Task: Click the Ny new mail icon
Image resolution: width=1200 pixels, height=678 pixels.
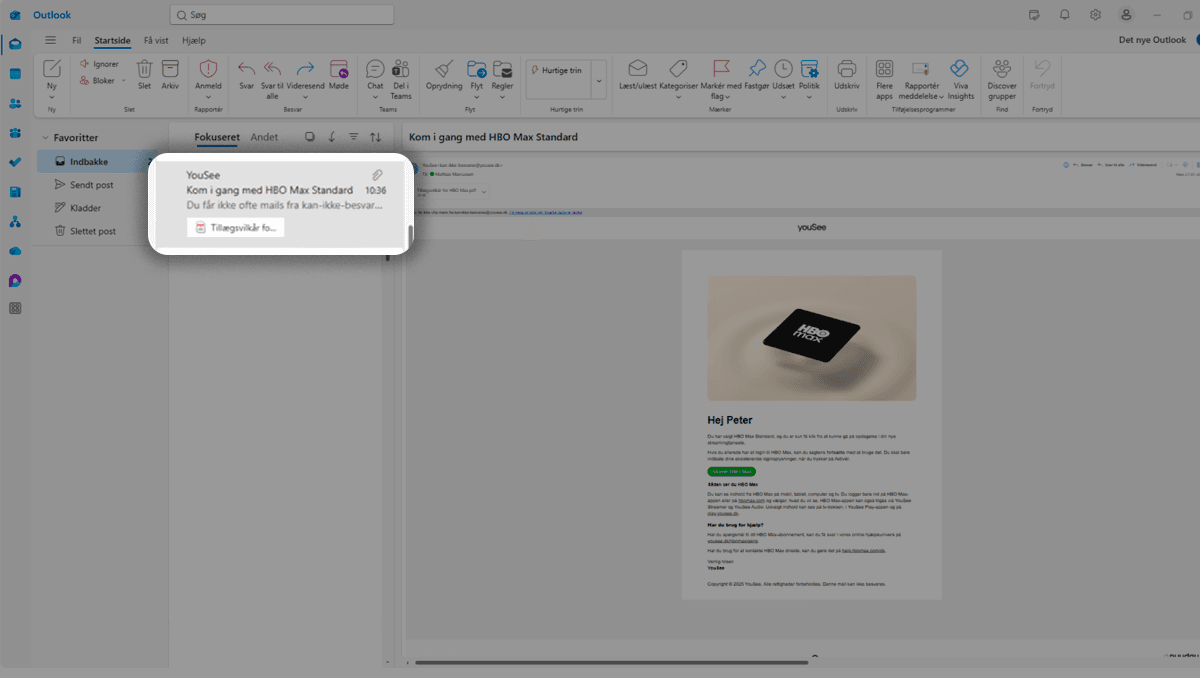Action: (x=52, y=69)
